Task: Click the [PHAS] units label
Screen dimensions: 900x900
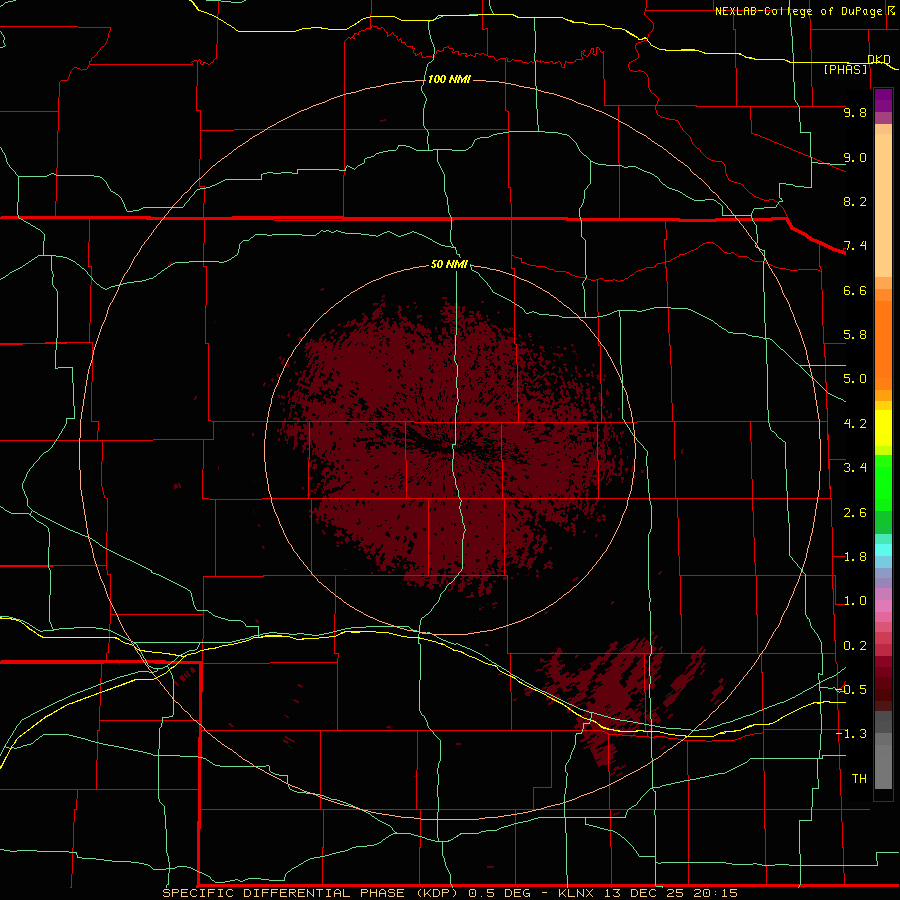Action: (845, 70)
